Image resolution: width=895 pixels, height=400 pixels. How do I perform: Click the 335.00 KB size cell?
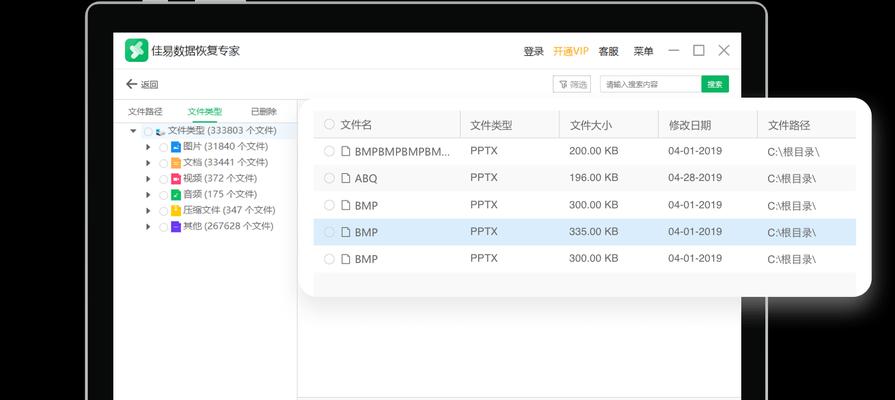[x=594, y=232]
